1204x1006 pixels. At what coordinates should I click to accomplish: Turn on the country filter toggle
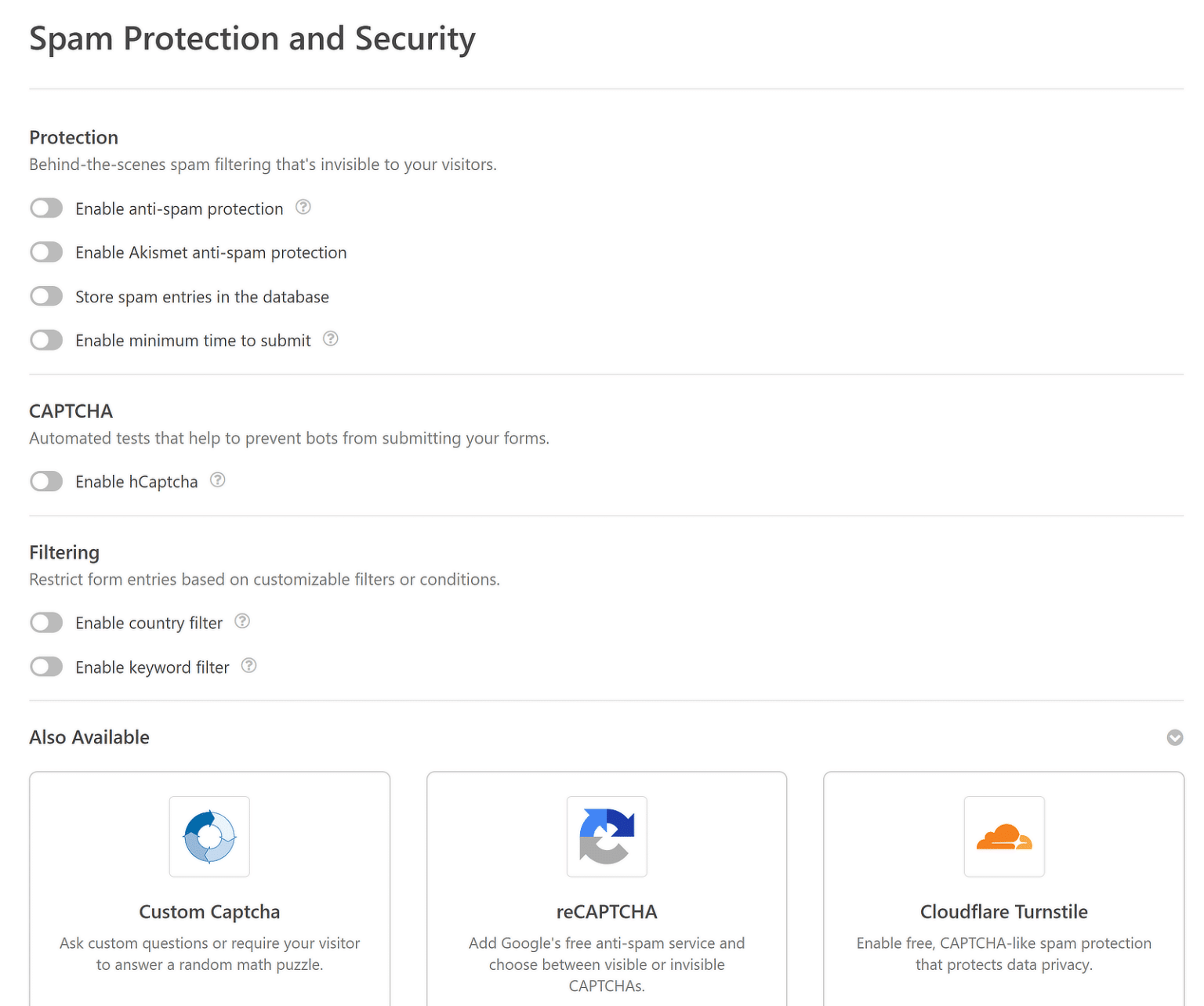[x=46, y=623]
